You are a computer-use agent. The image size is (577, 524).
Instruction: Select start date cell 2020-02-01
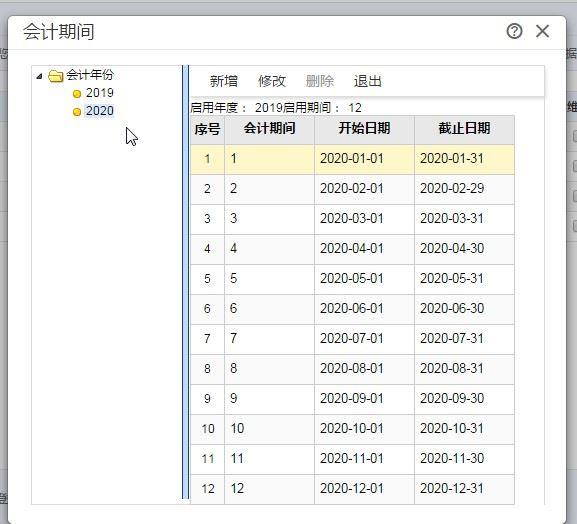[x=364, y=189]
